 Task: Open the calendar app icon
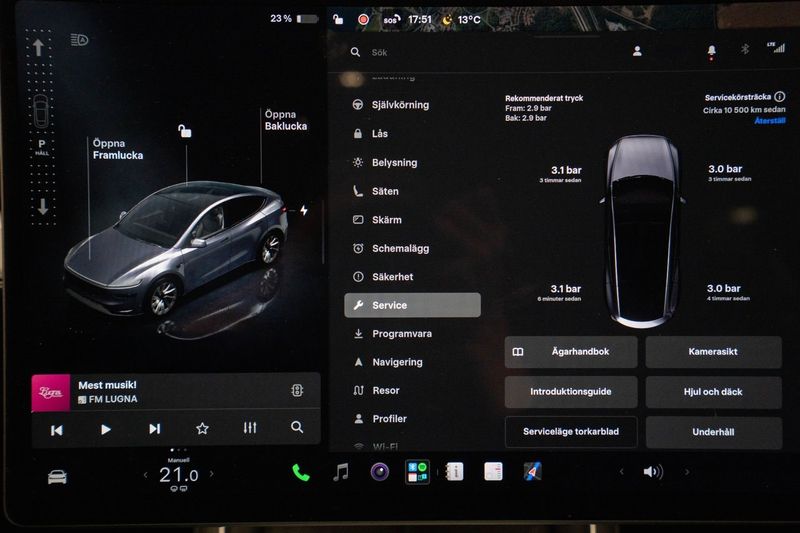493,471
